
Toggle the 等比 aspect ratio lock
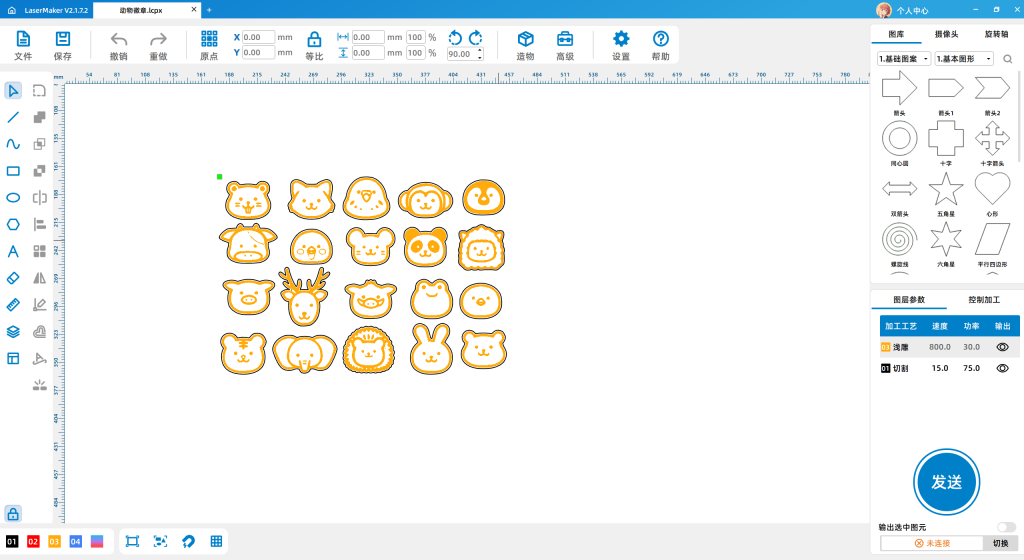(x=314, y=39)
